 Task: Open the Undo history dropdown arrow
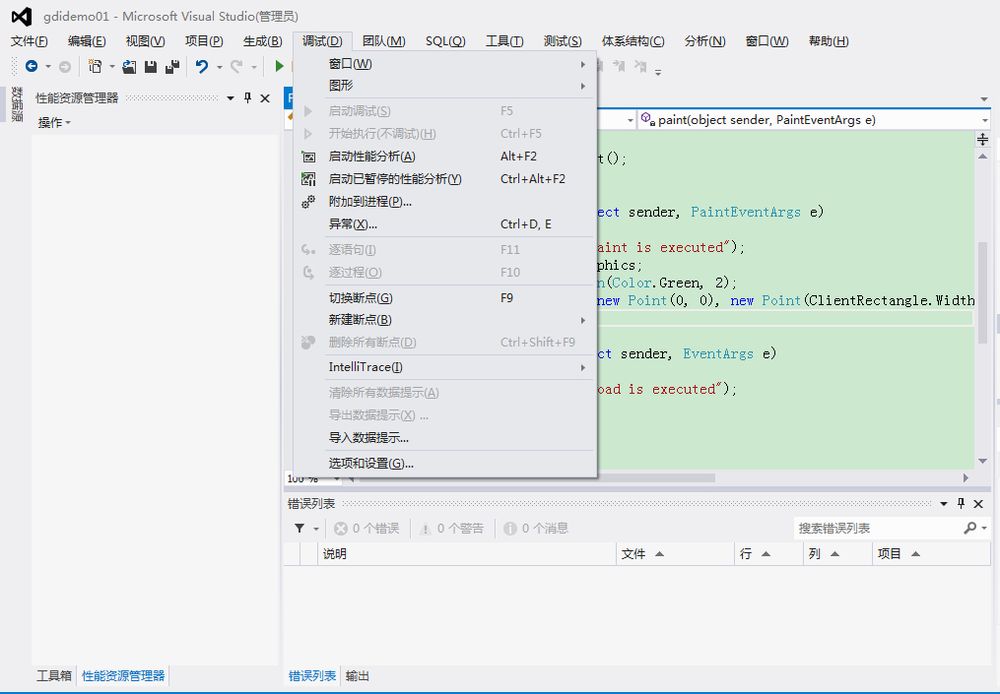[x=219, y=66]
